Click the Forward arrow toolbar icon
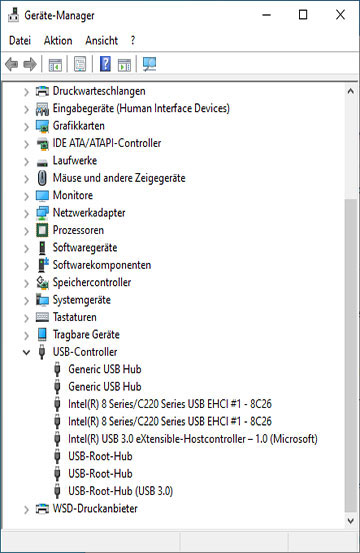Image resolution: width=360 pixels, height=553 pixels. point(30,64)
